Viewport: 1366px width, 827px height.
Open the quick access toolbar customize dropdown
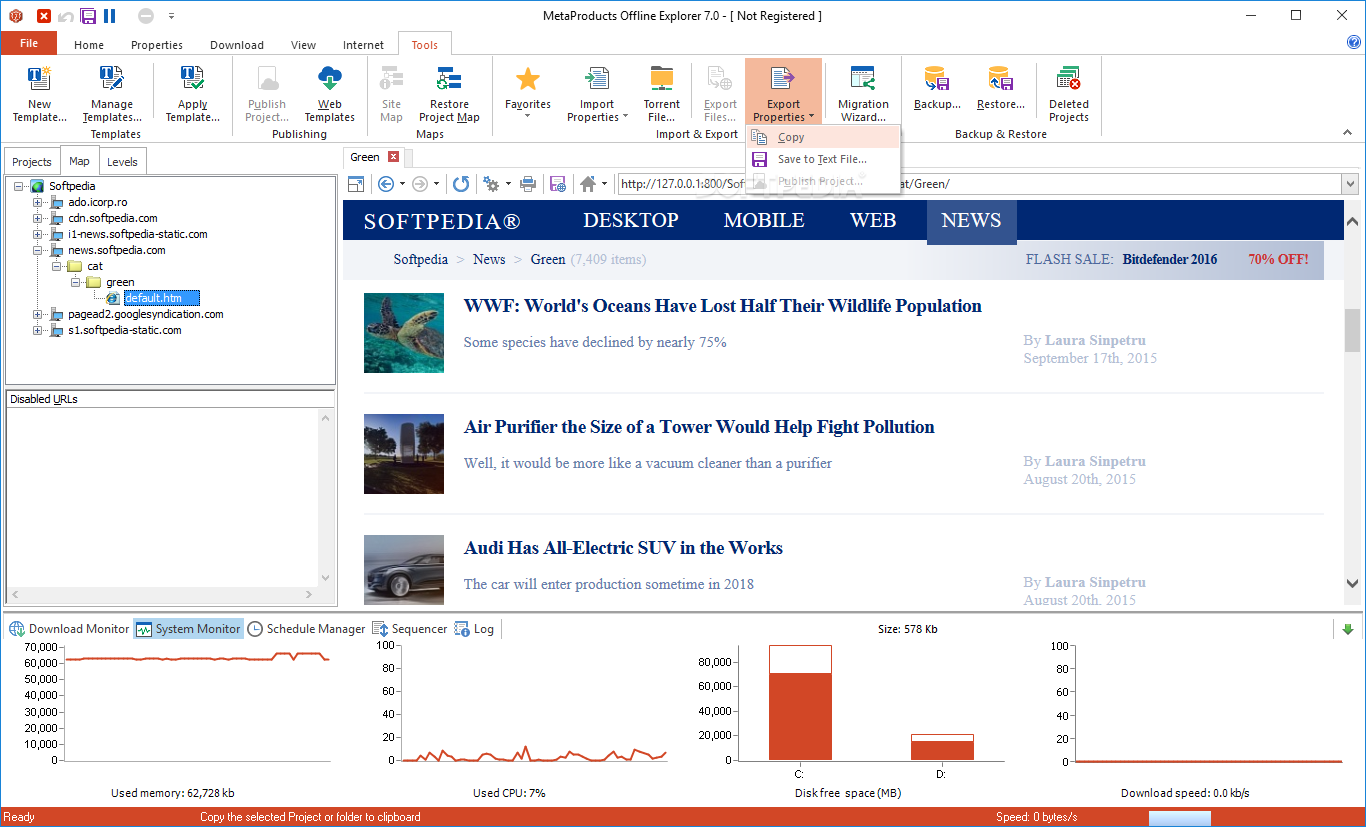point(171,16)
